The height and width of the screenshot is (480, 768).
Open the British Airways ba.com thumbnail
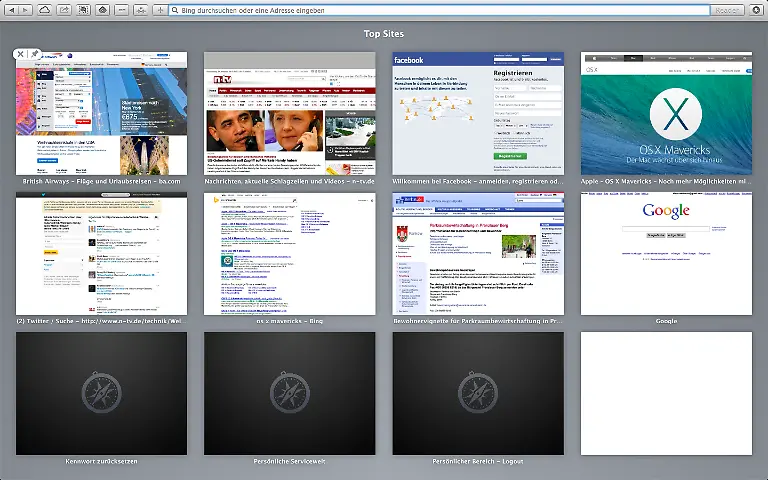tap(101, 114)
